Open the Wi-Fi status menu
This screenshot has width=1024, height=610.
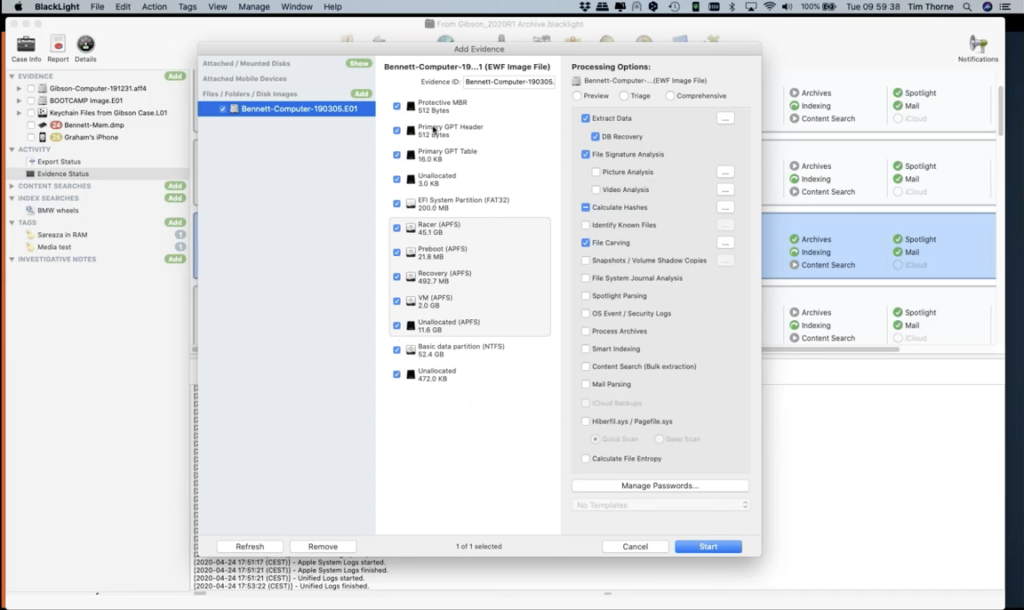[x=769, y=7]
